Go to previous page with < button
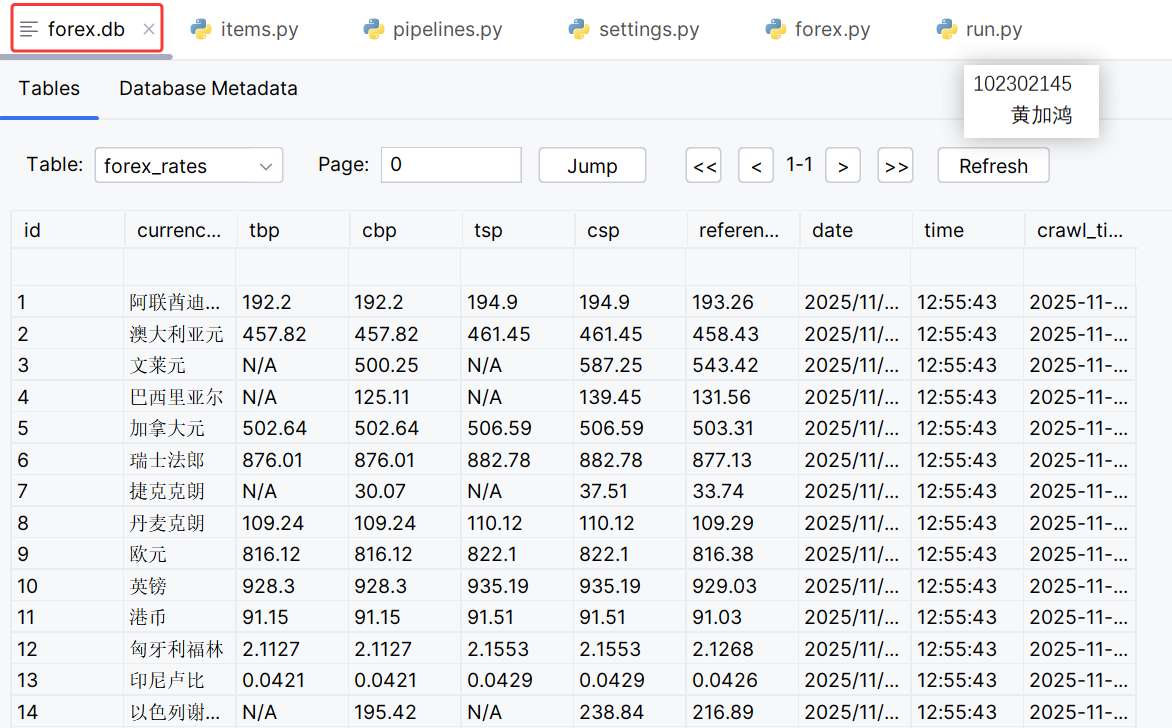 [756, 165]
